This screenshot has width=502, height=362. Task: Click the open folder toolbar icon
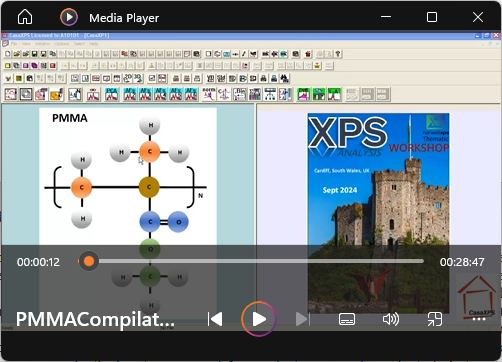[17, 54]
